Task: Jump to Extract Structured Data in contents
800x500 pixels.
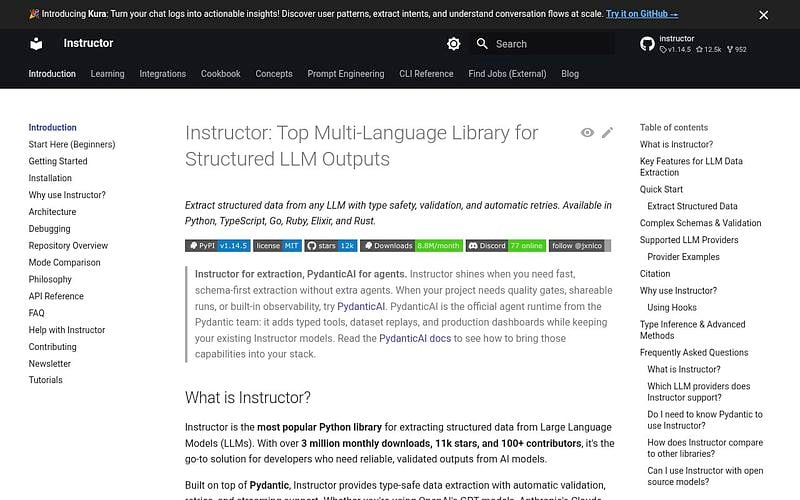Action: [x=692, y=206]
